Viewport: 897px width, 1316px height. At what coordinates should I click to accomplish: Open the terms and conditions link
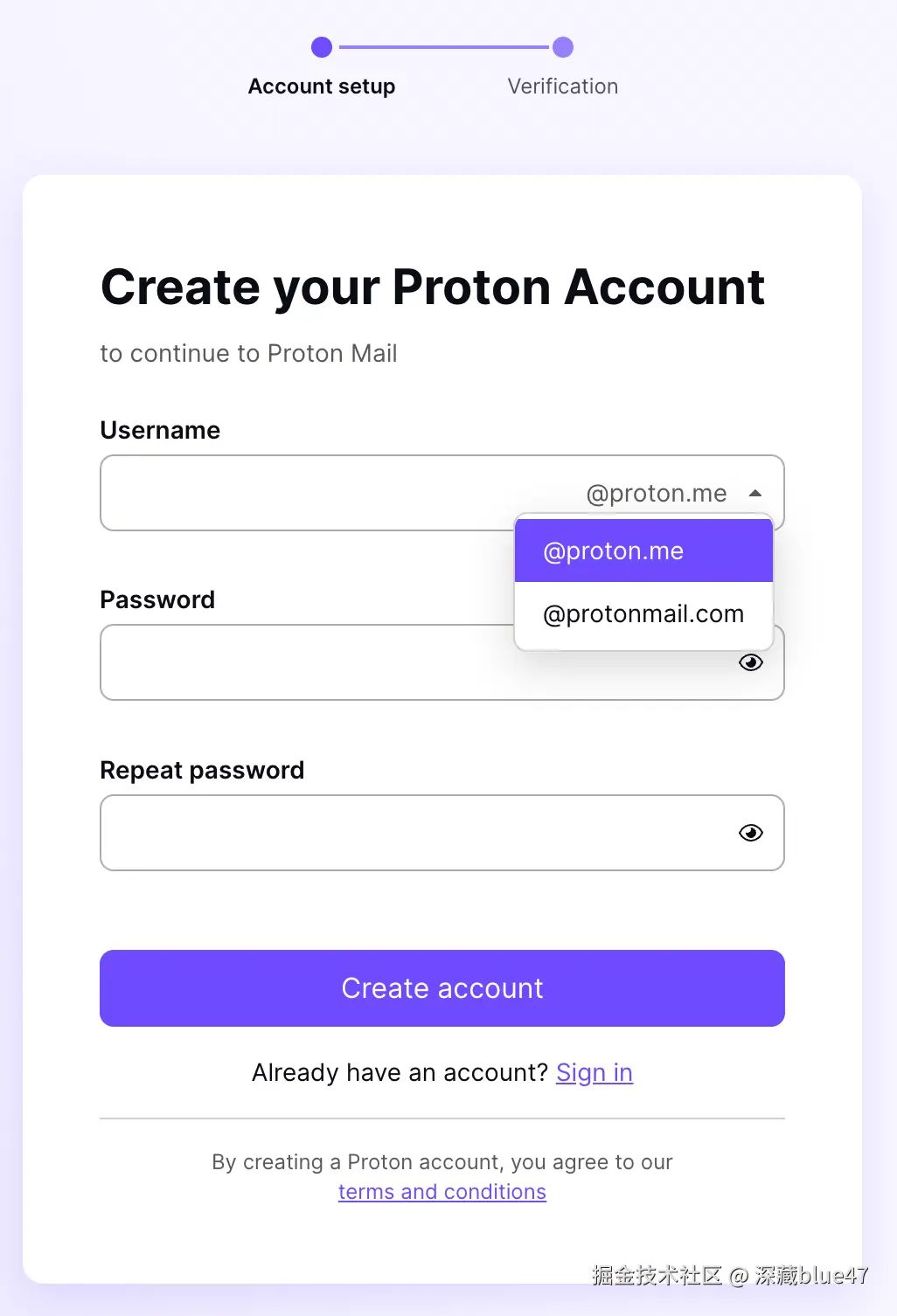[x=442, y=1192]
